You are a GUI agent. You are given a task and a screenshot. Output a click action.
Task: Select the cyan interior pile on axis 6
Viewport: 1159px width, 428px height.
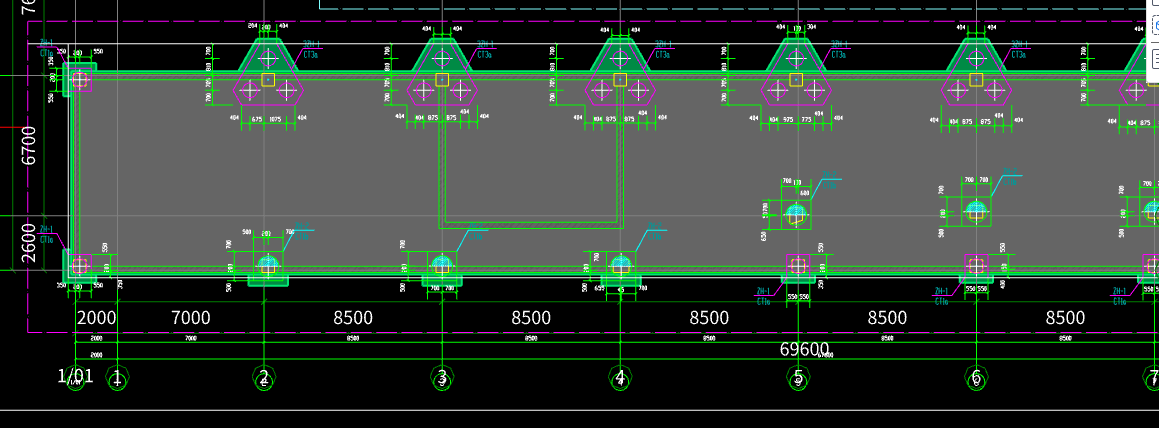click(976, 211)
